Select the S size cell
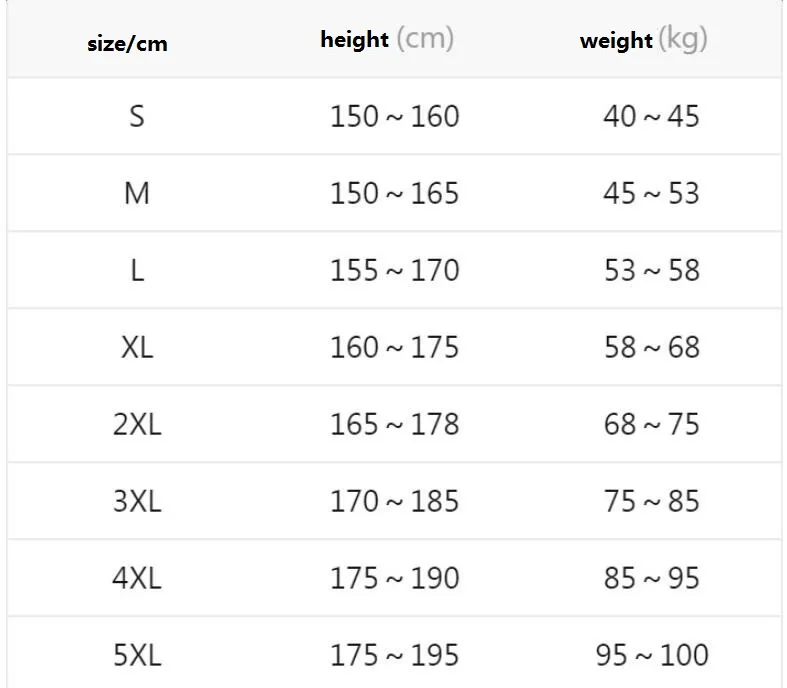Screen dimensions: 787x688 click(x=137, y=116)
